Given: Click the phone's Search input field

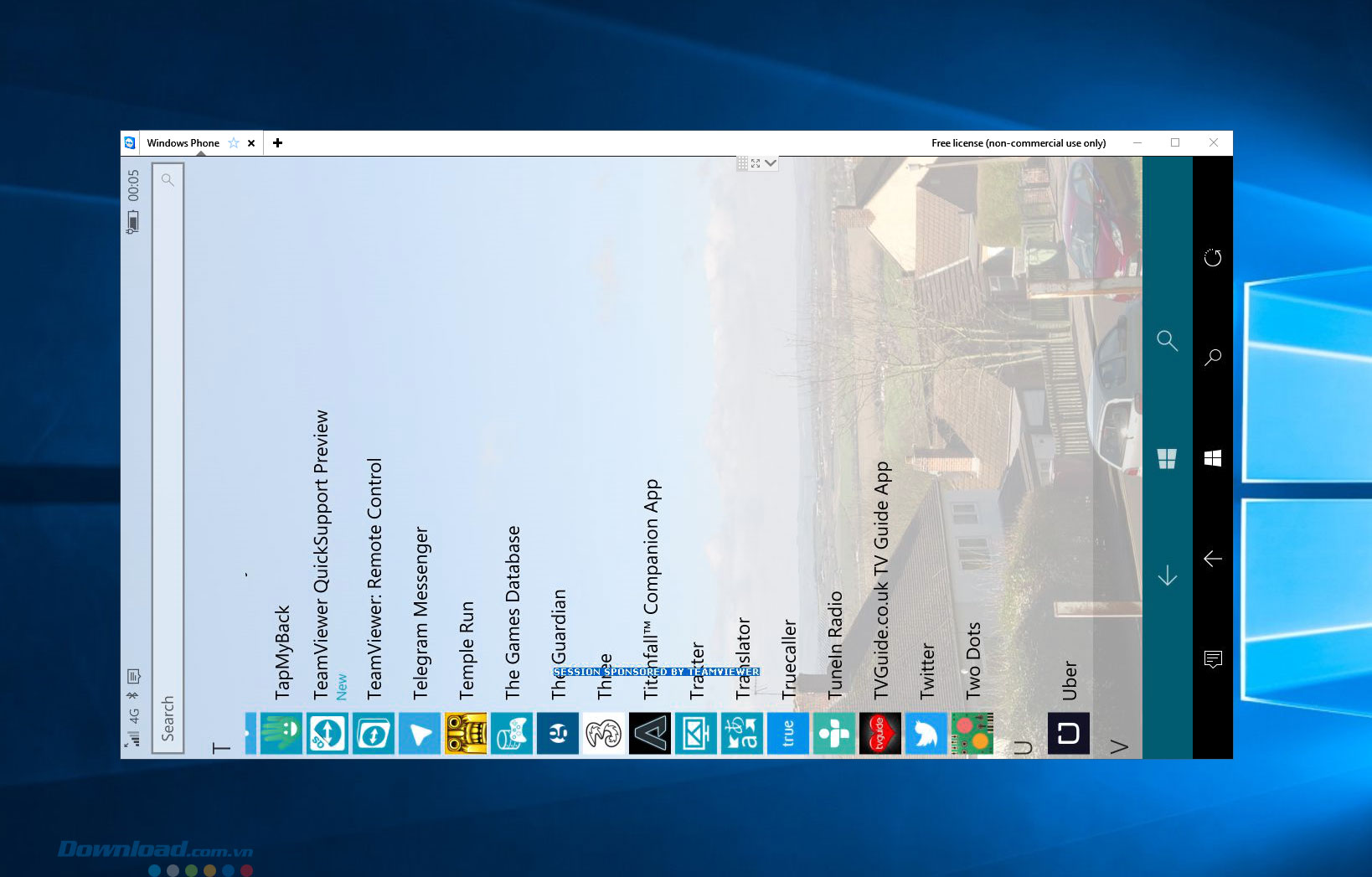Looking at the screenshot, I should point(168,458).
